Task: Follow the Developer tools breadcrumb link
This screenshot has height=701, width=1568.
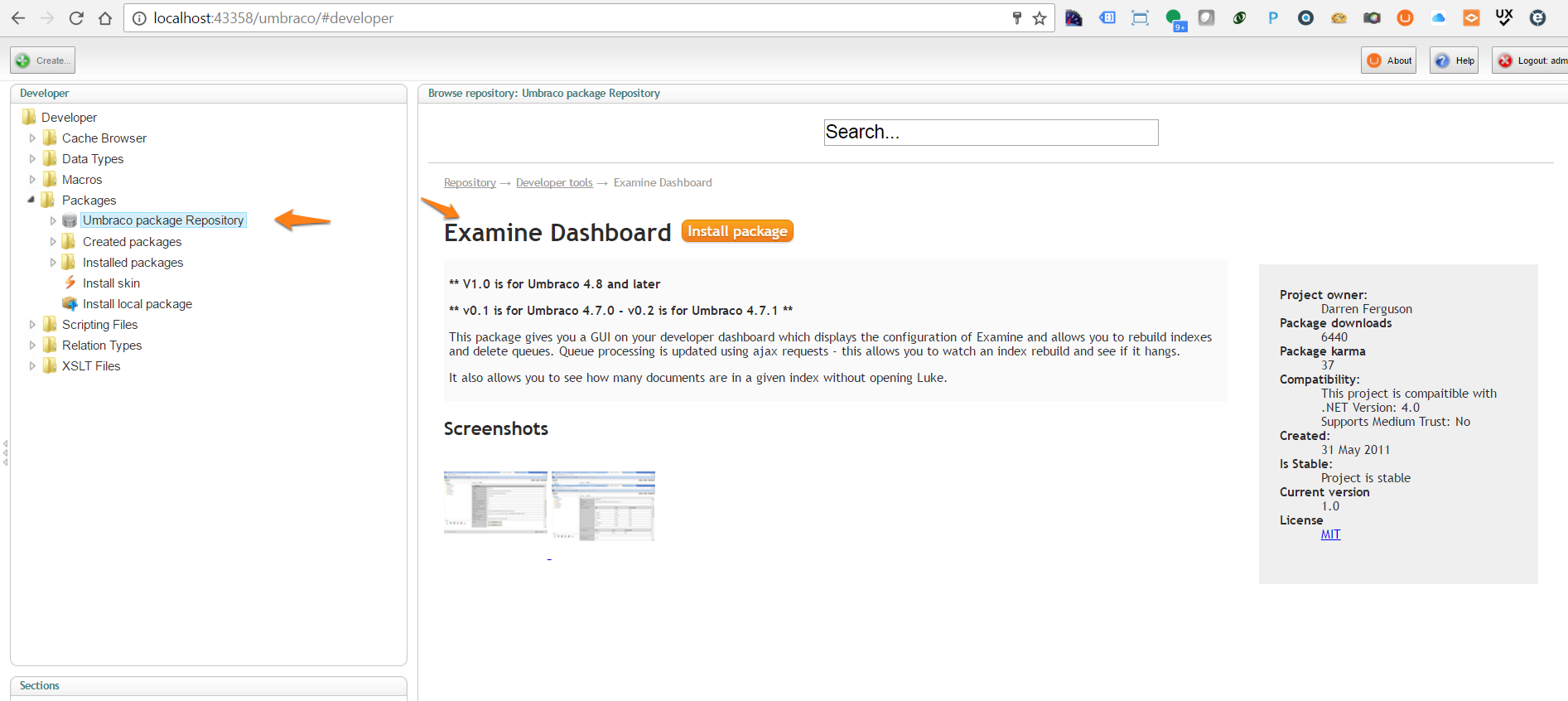Action: pyautogui.click(x=554, y=183)
